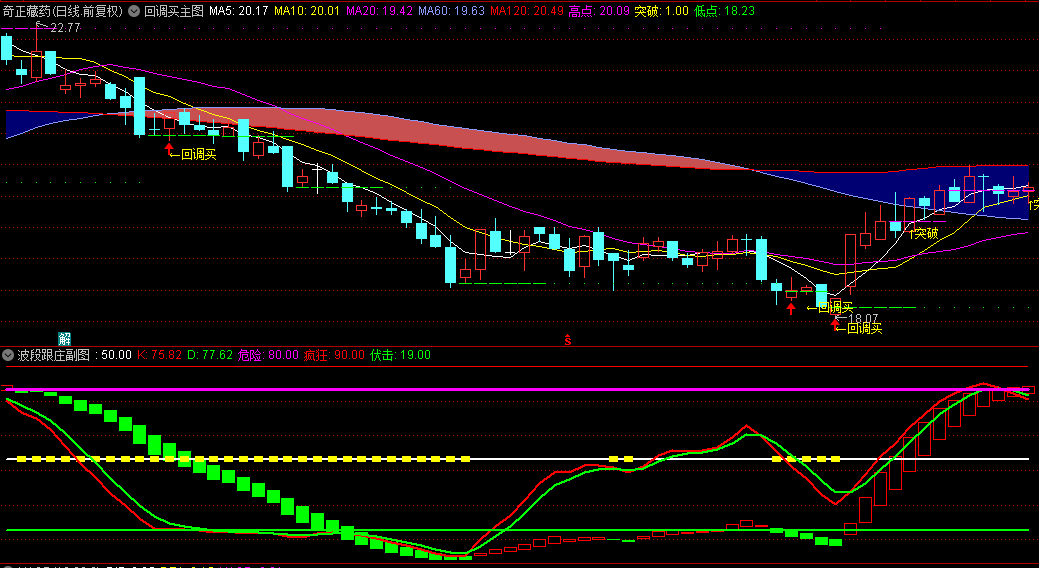Click the 22.77 high price label
Image resolution: width=1039 pixels, height=568 pixels.
point(65,28)
